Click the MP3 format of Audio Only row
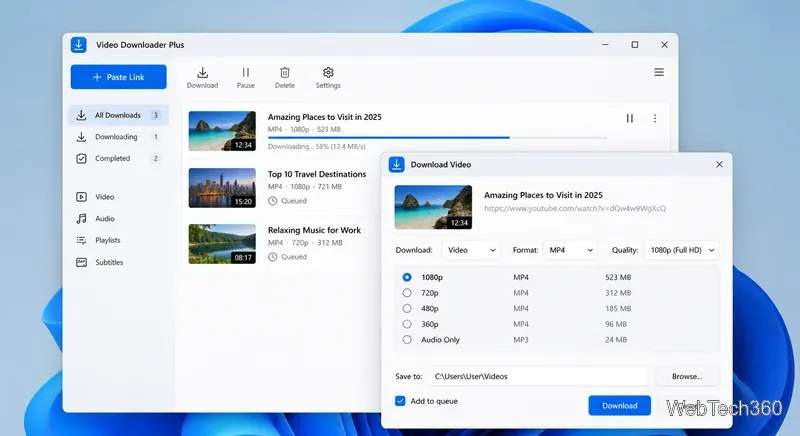 click(x=521, y=340)
